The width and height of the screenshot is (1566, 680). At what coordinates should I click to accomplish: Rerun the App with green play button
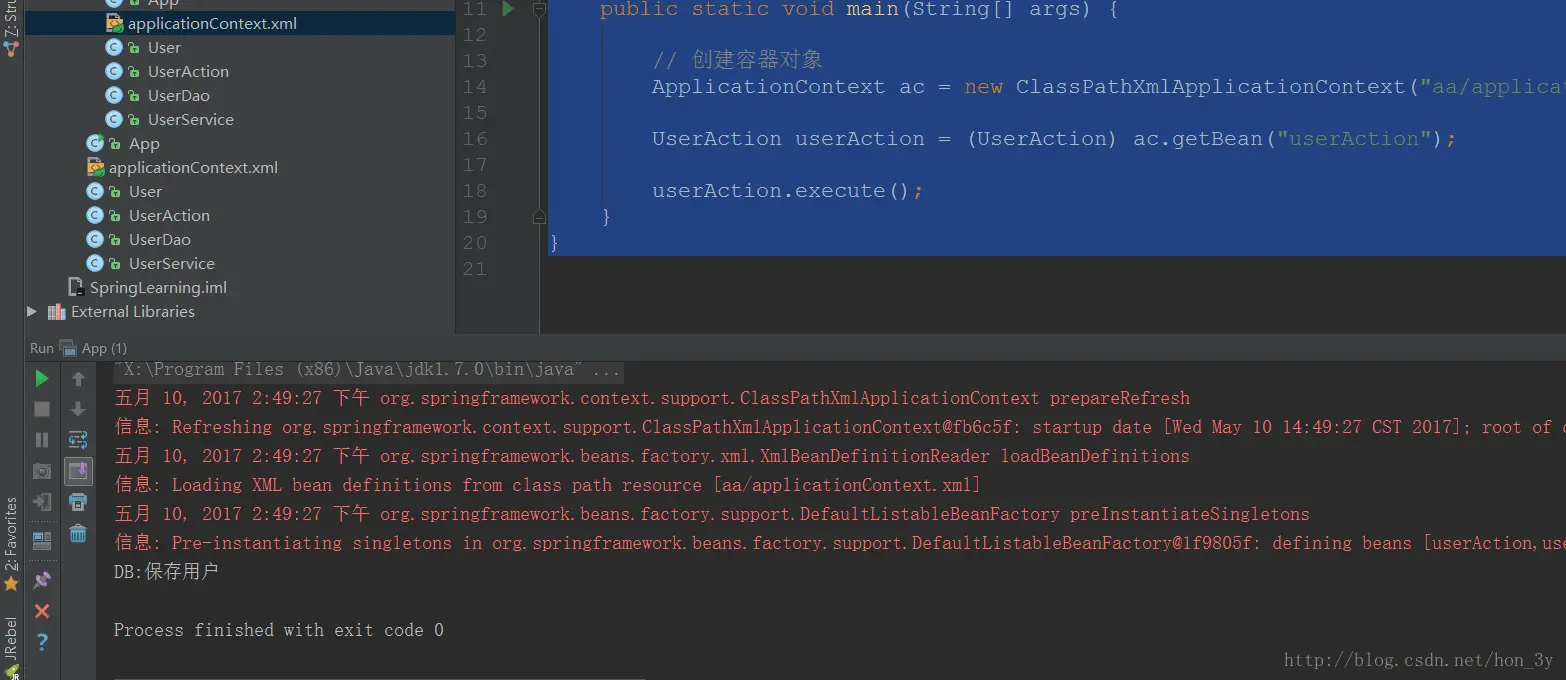pos(42,379)
